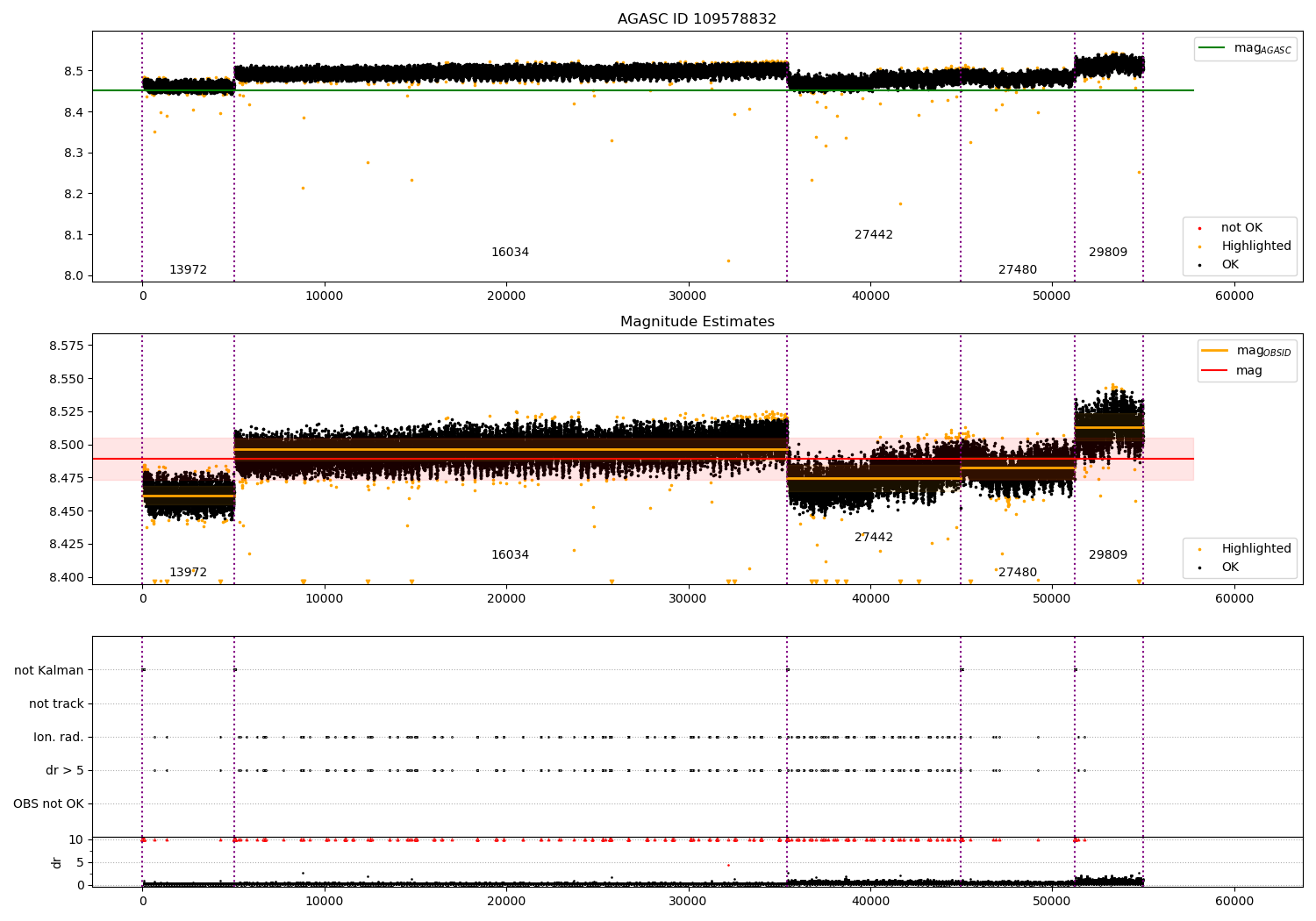Click the 'not track' axis label
The height and width of the screenshot is (921, 1316).
(56, 704)
